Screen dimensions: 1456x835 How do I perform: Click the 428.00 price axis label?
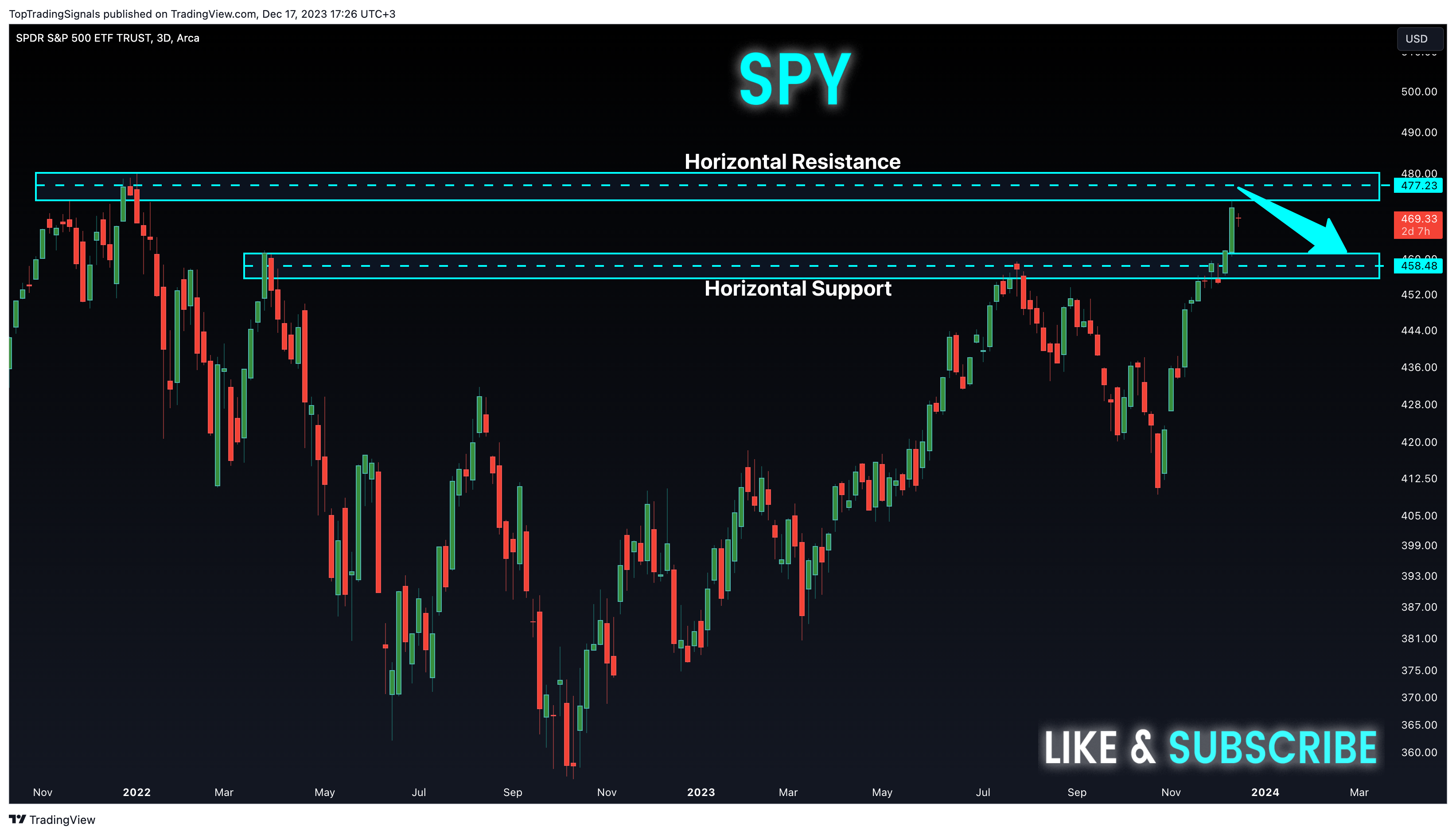point(1419,404)
